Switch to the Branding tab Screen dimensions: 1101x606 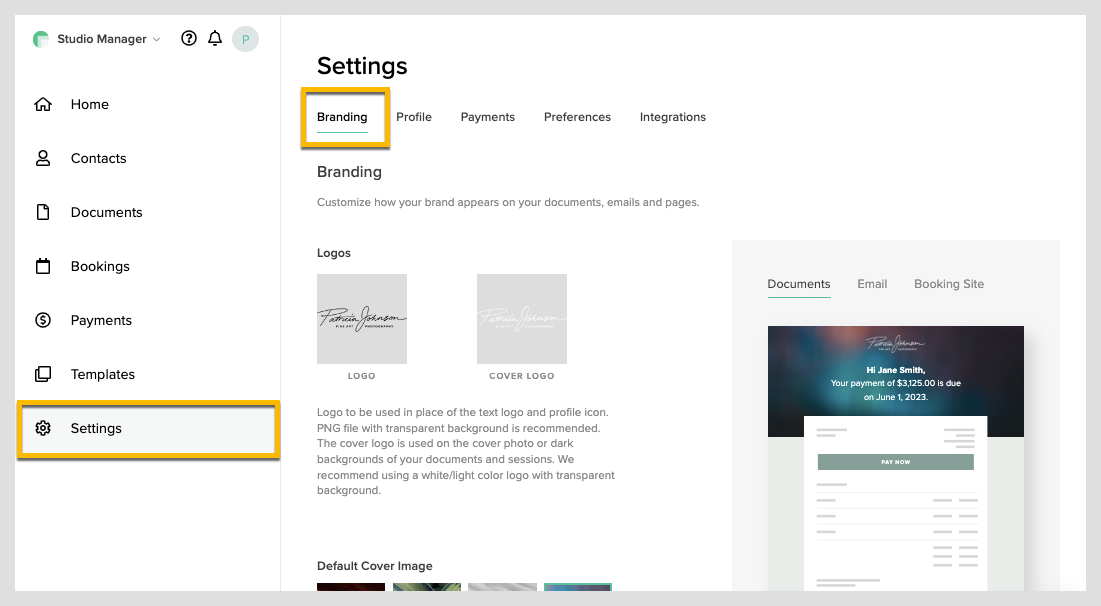342,117
